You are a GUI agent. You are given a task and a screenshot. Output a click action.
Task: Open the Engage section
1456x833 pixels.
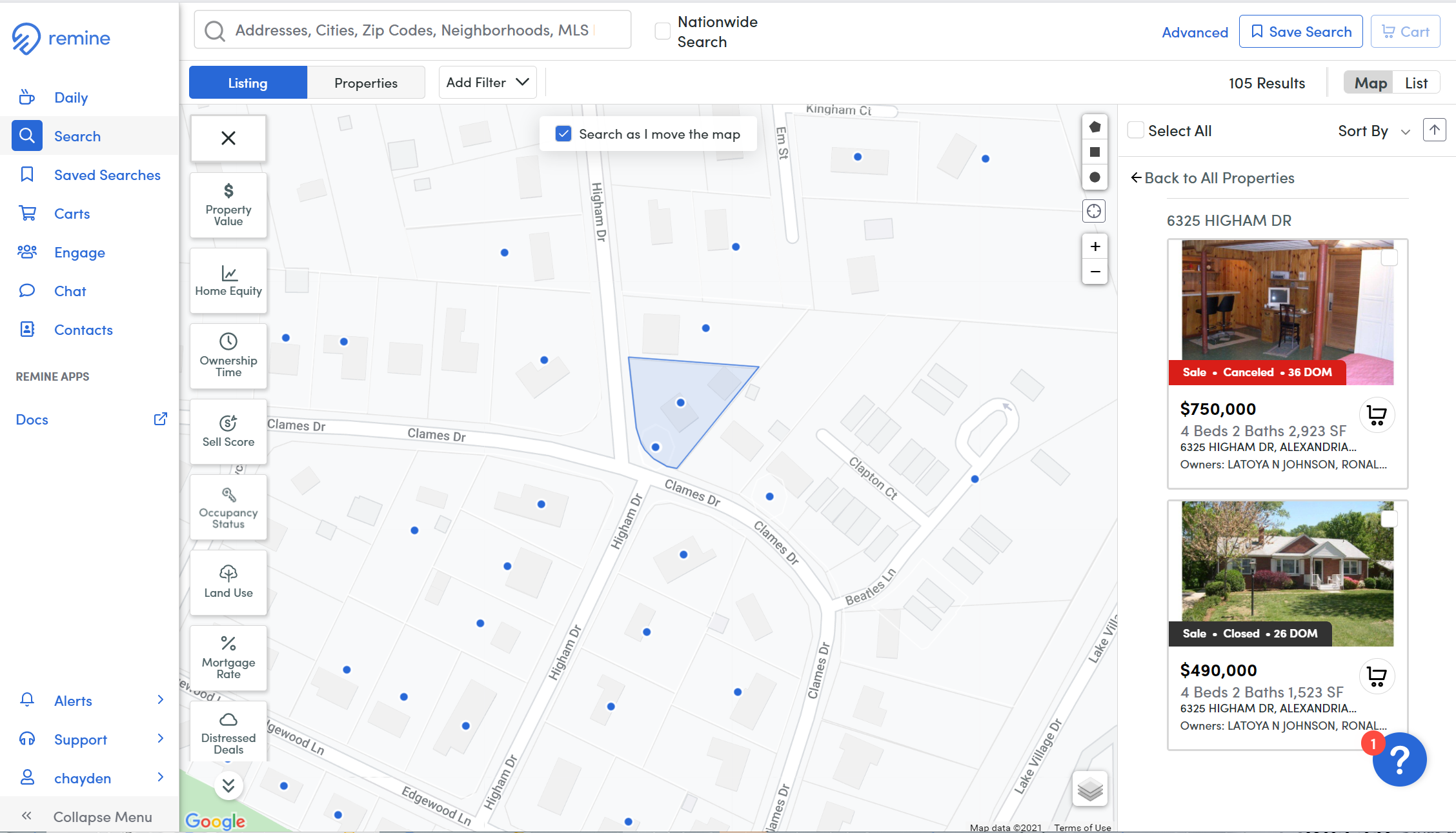pos(79,252)
